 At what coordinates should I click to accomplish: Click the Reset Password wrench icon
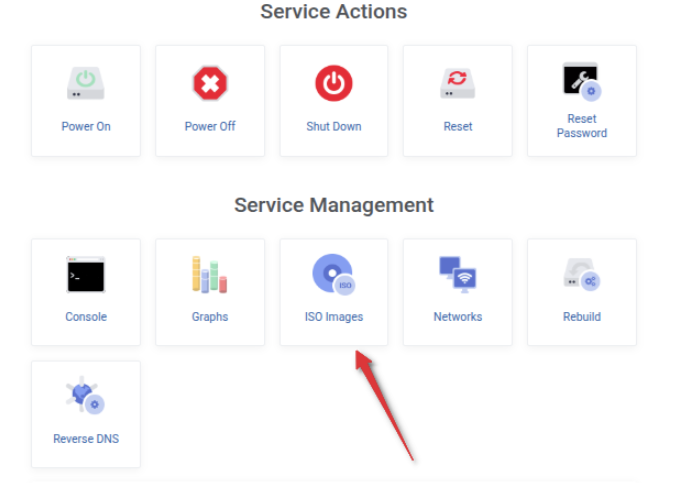coord(582,82)
